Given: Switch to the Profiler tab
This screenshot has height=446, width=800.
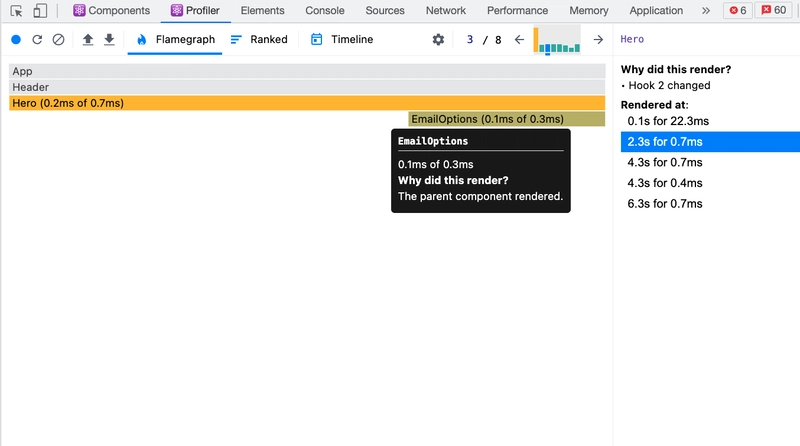Looking at the screenshot, I should pyautogui.click(x=195, y=11).
